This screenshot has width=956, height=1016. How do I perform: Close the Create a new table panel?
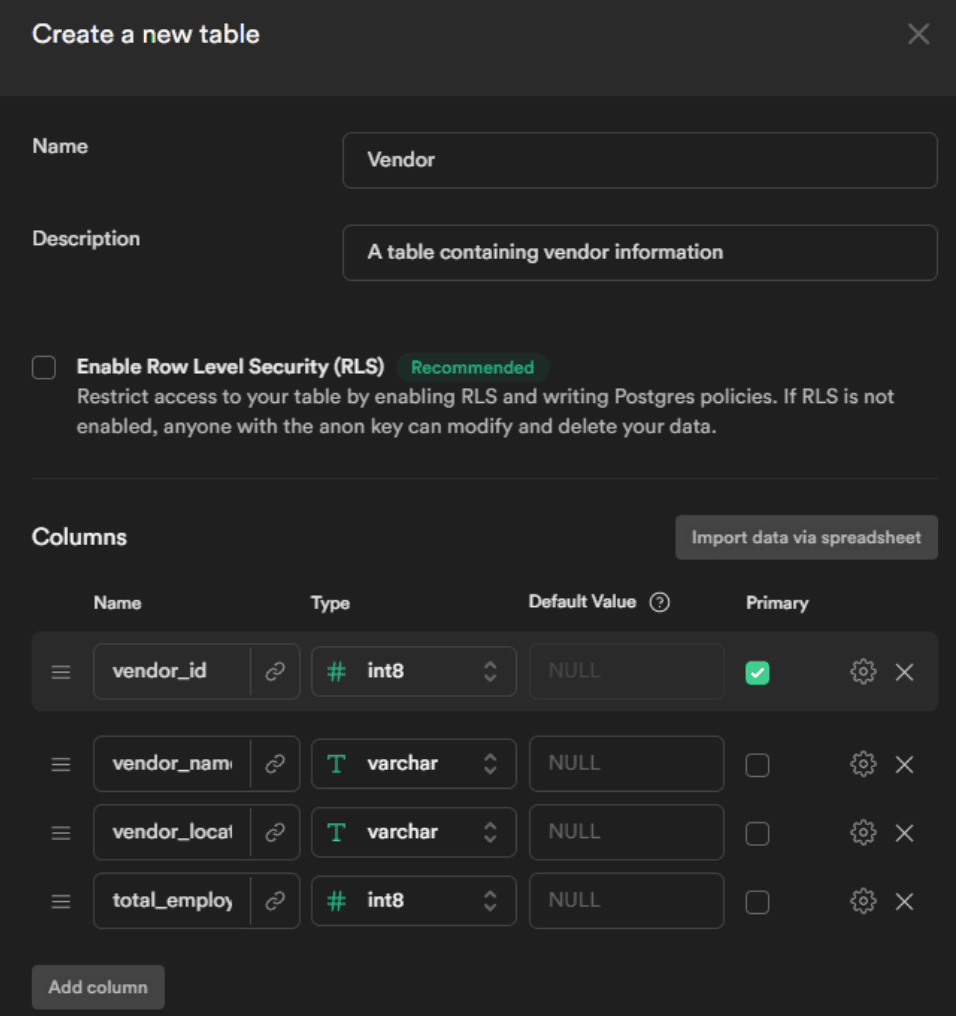point(918,35)
